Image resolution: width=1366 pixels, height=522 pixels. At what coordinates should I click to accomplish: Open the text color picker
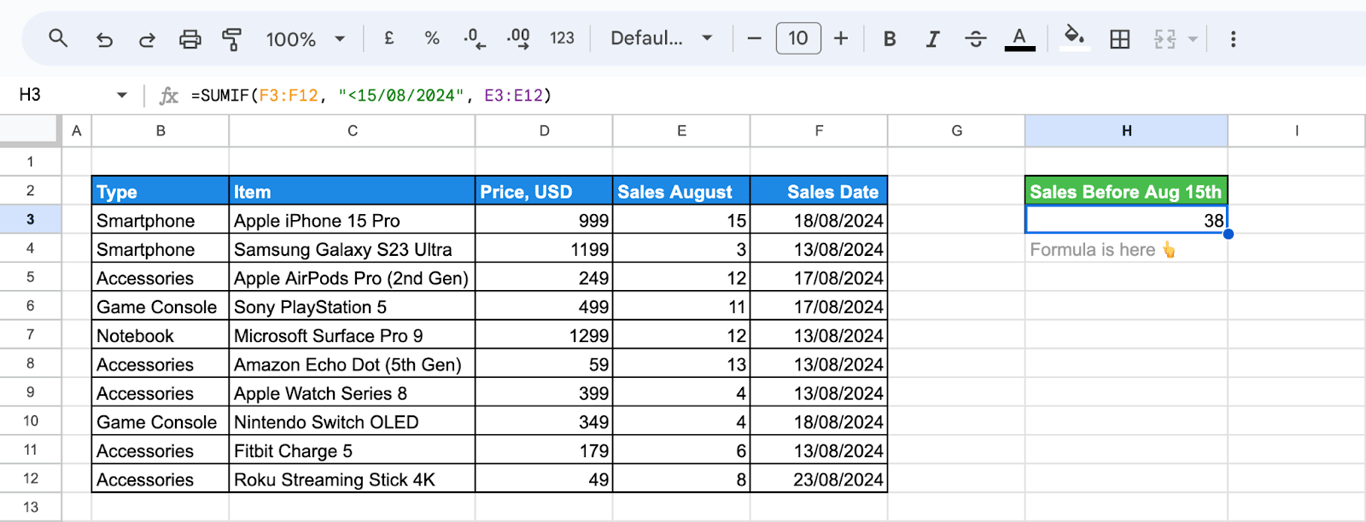click(x=1019, y=39)
